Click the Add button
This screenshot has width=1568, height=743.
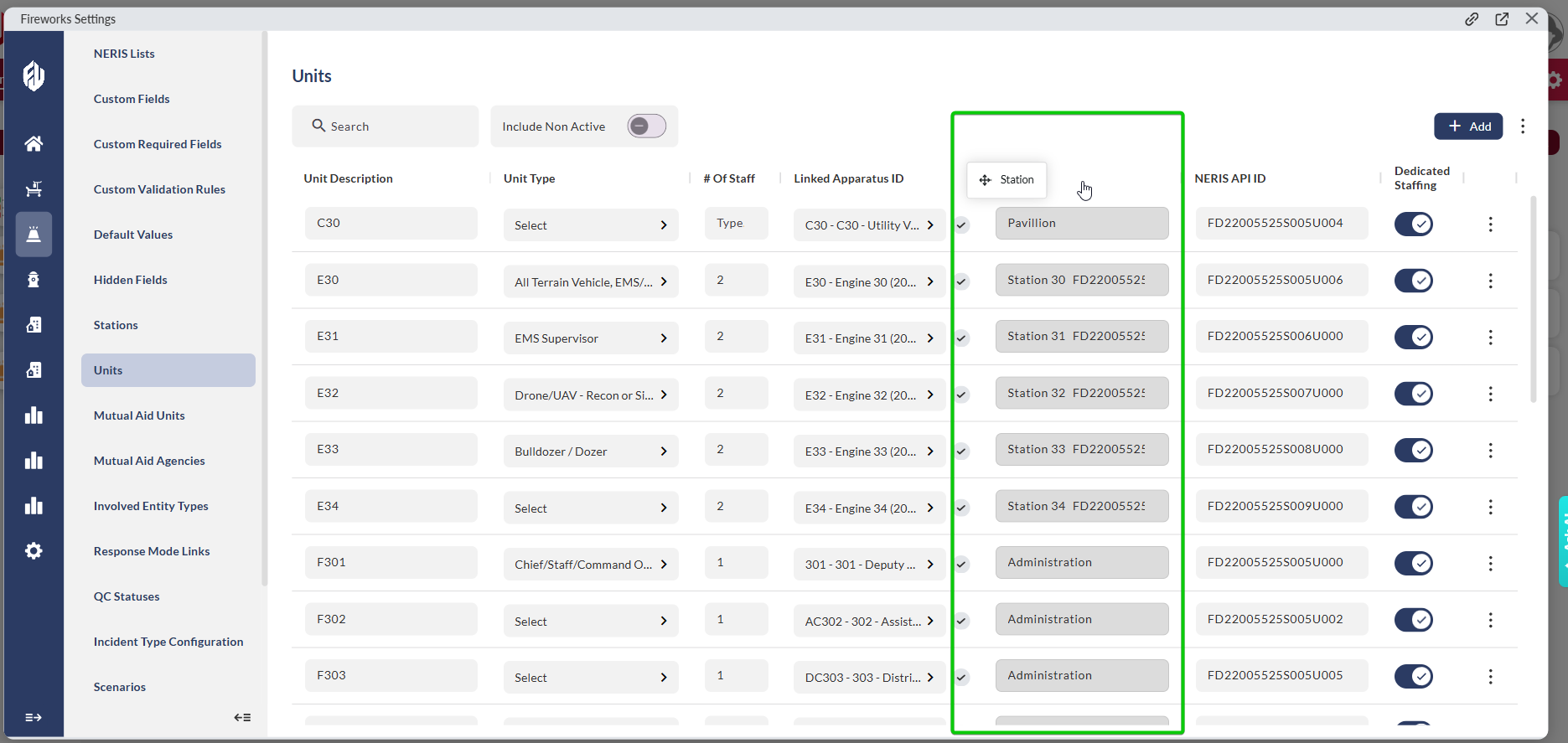[1468, 126]
